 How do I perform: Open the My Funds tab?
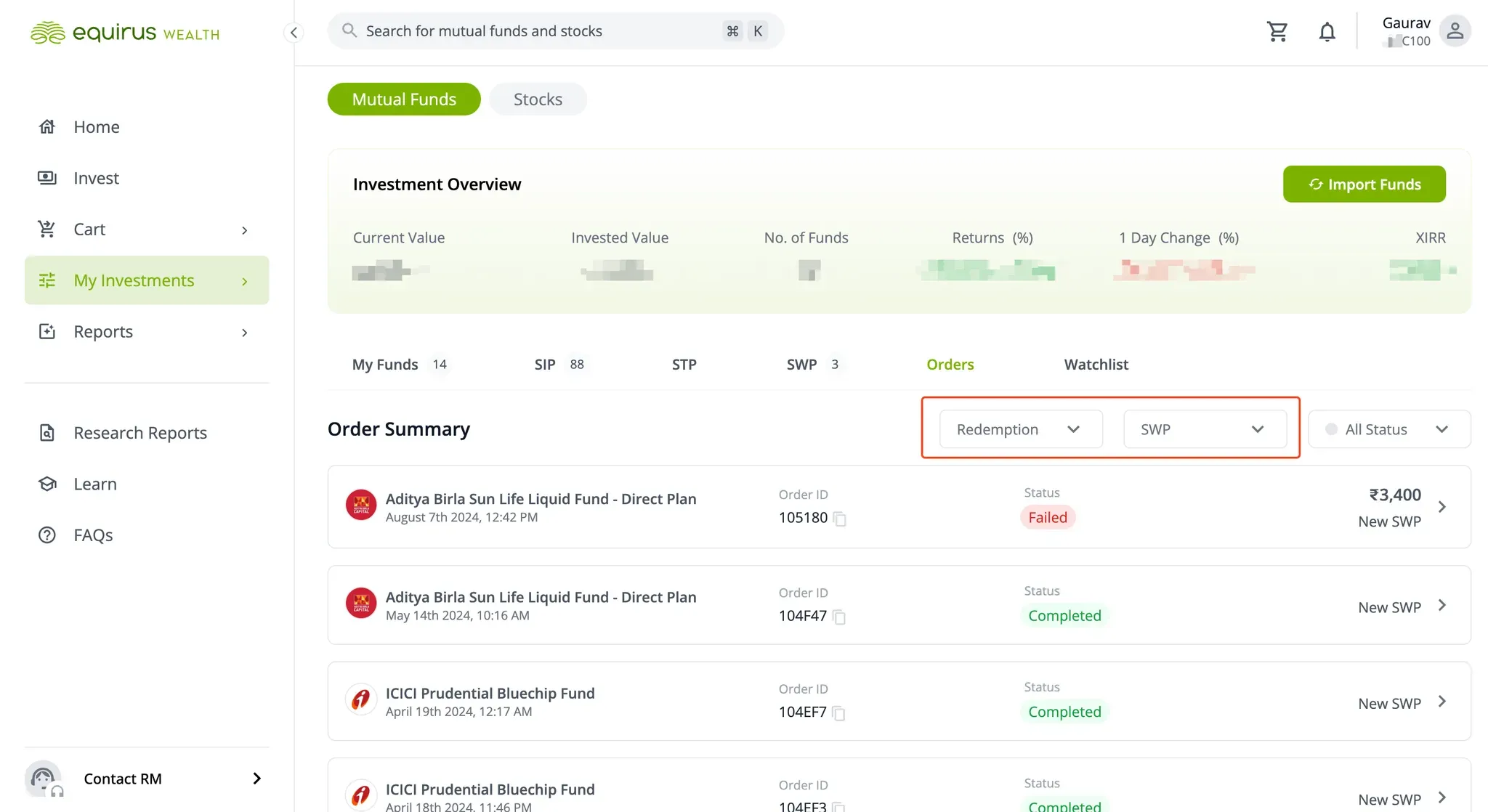tap(400, 365)
